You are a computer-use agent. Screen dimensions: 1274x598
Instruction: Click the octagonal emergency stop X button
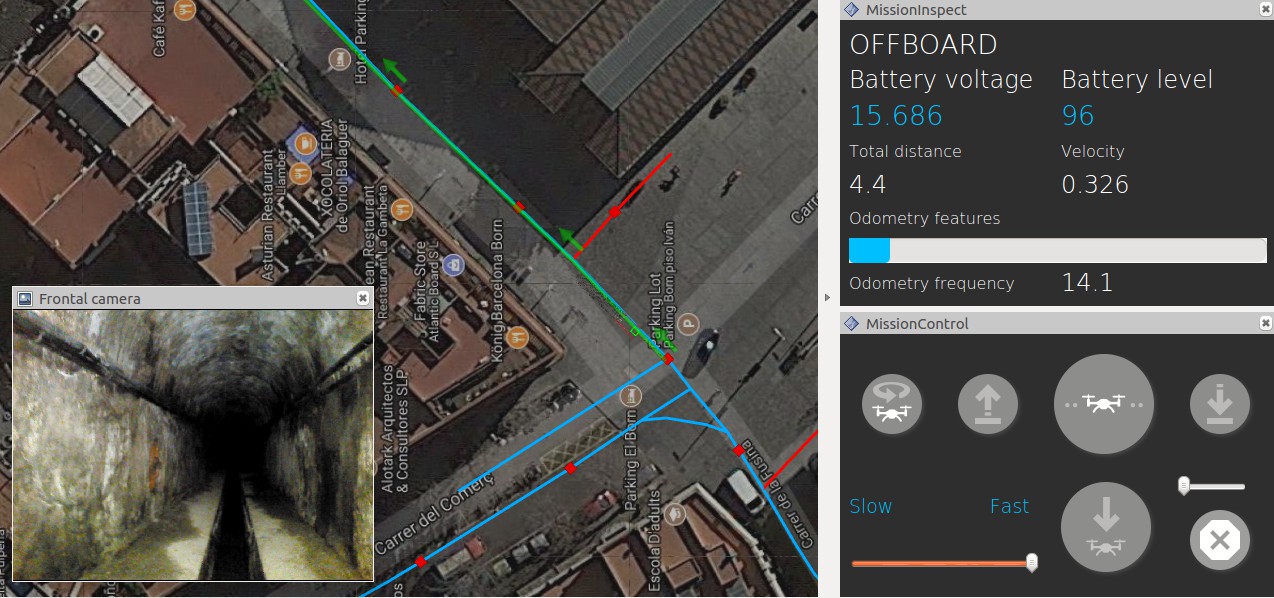1219,541
